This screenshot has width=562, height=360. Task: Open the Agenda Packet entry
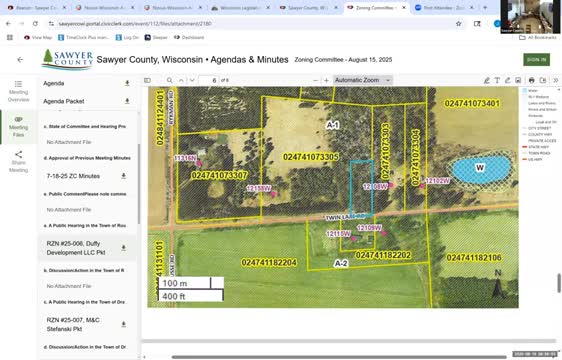click(x=64, y=101)
